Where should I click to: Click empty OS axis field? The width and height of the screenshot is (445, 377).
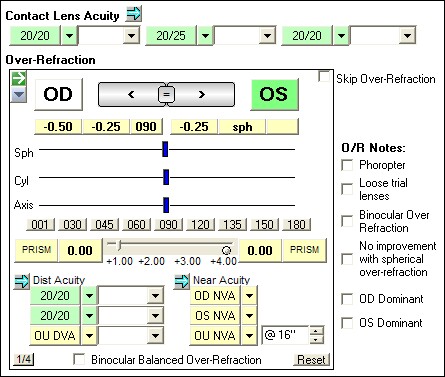pyautogui.click(x=282, y=127)
